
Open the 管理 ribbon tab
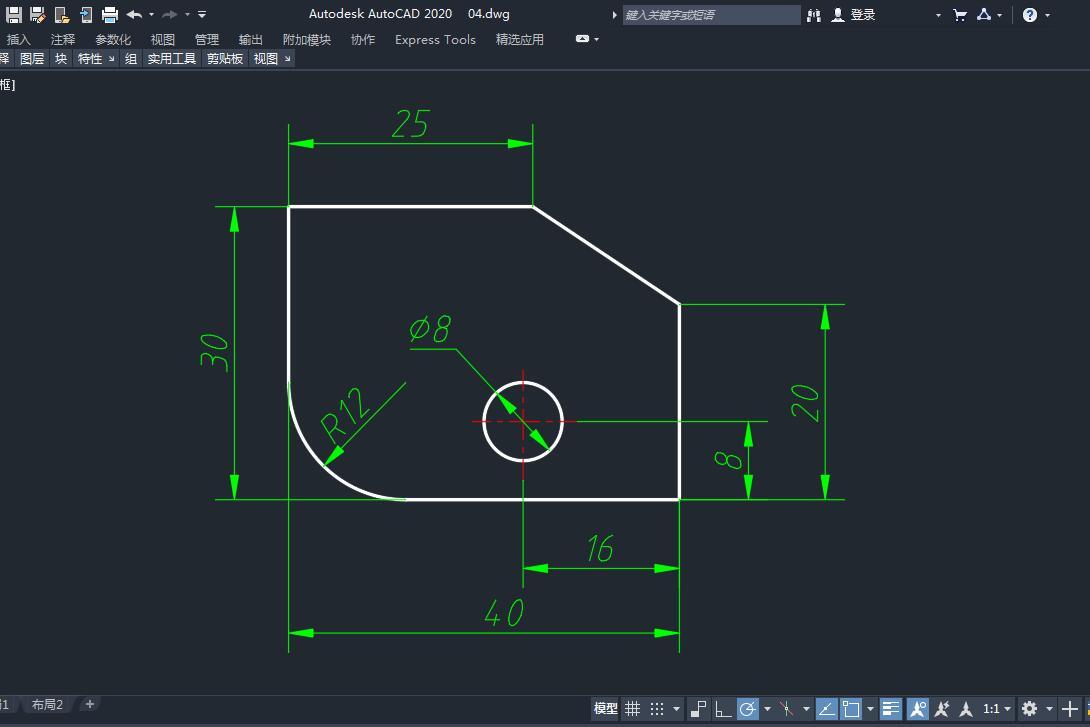pos(206,40)
